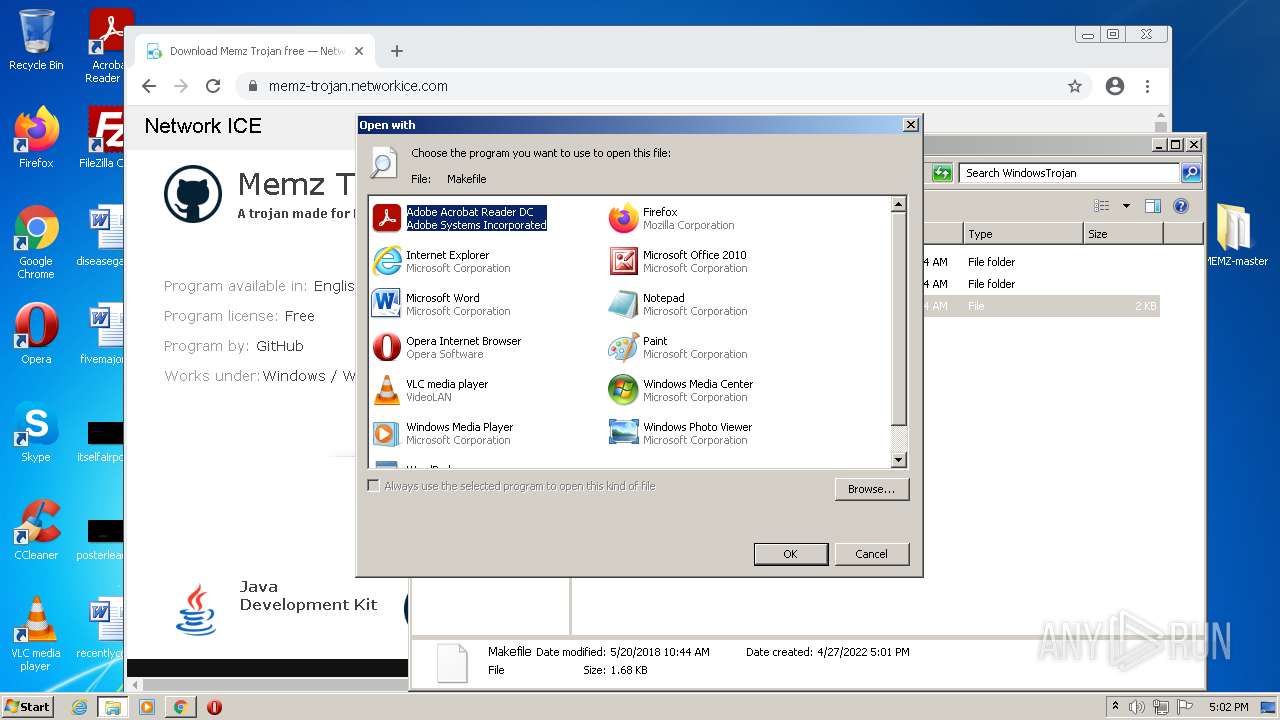Viewport: 1280px width, 720px height.
Task: Open VLC media player desktop shortcut
Action: (x=36, y=634)
